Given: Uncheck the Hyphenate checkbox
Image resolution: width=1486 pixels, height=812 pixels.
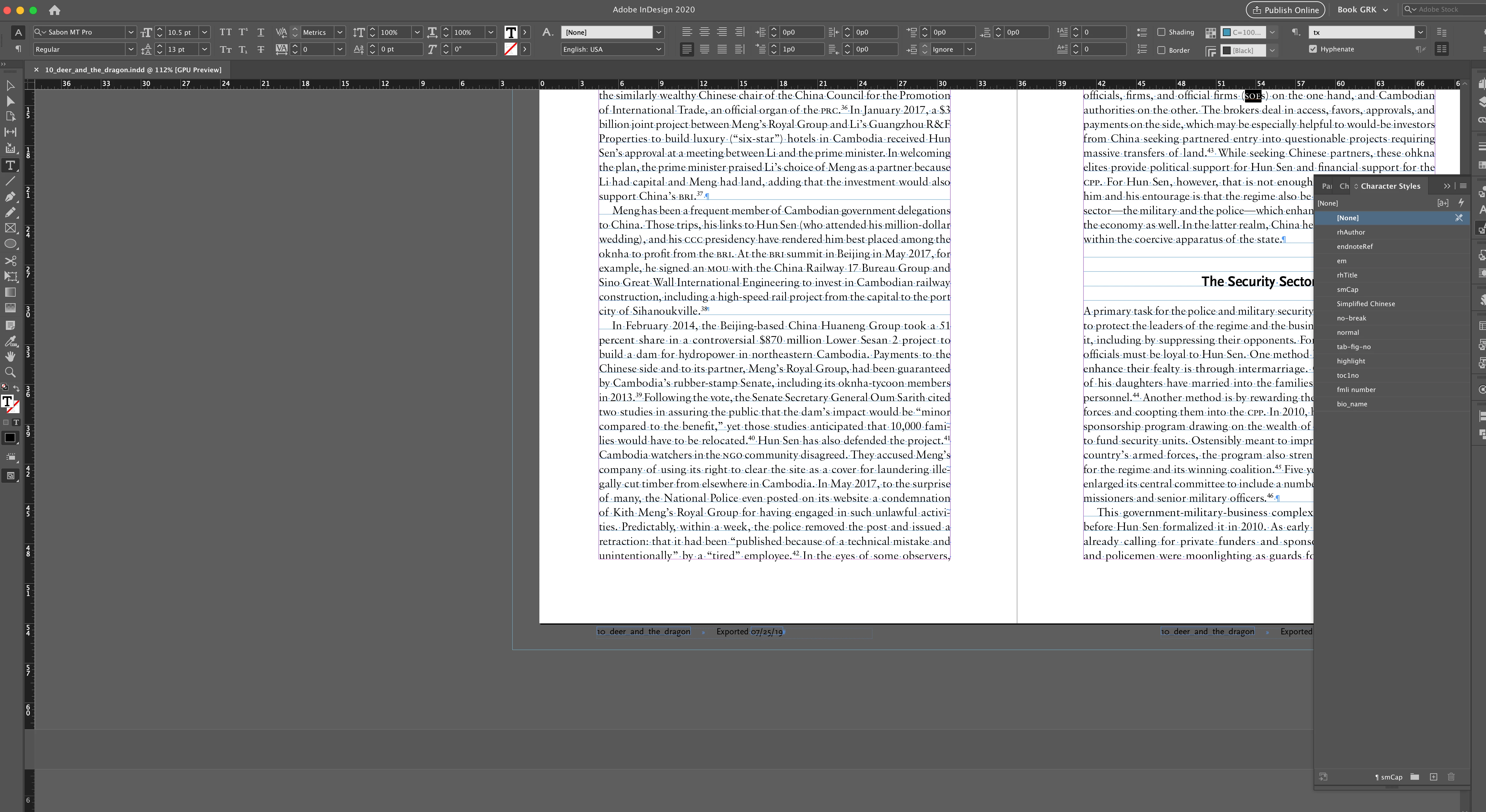Looking at the screenshot, I should point(1313,49).
